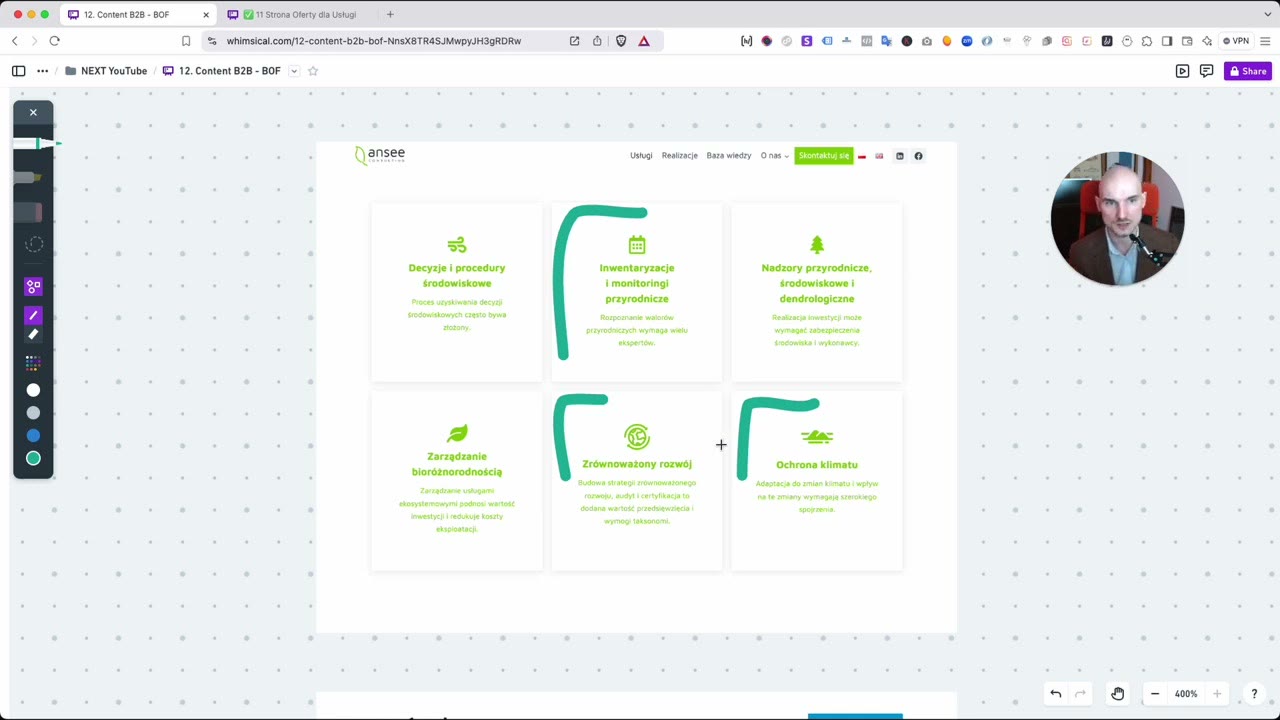This screenshot has height=720, width=1280.
Task: Start presentation mode with the play icon
Action: point(1182,71)
